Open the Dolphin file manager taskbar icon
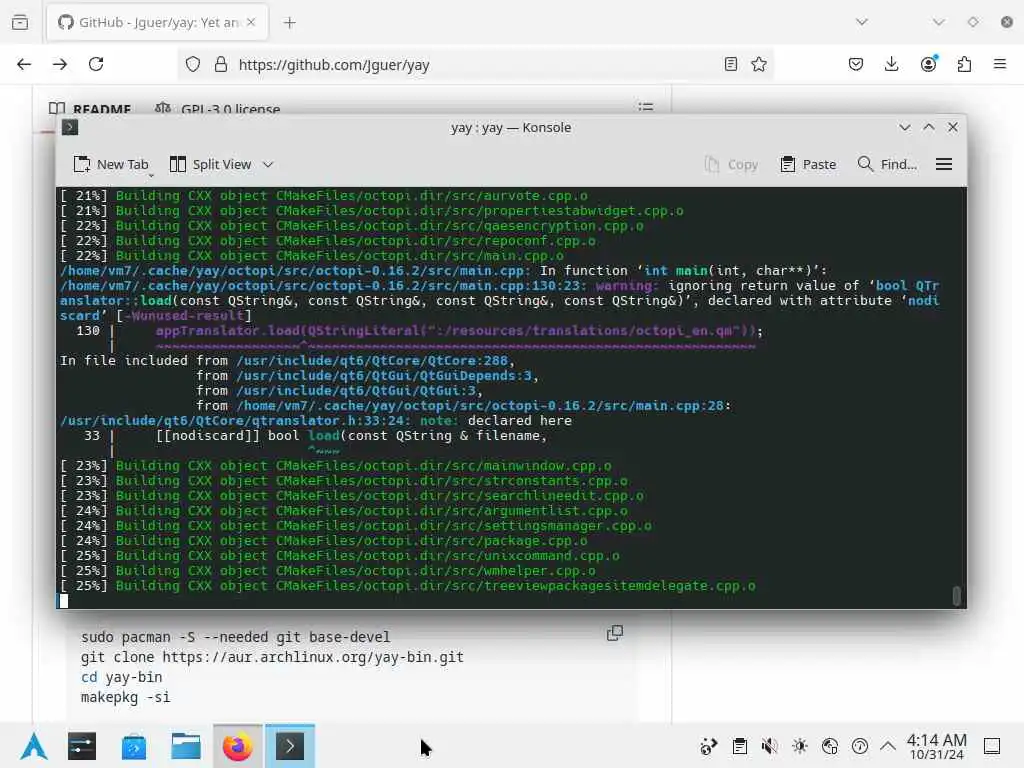 click(x=185, y=746)
